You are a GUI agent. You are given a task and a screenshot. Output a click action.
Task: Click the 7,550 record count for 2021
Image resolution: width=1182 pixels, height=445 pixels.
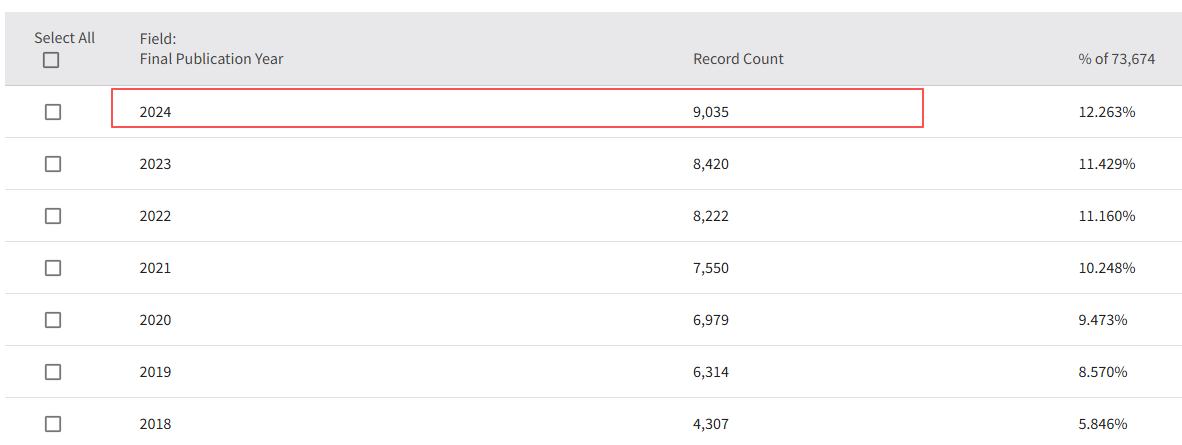coord(711,268)
